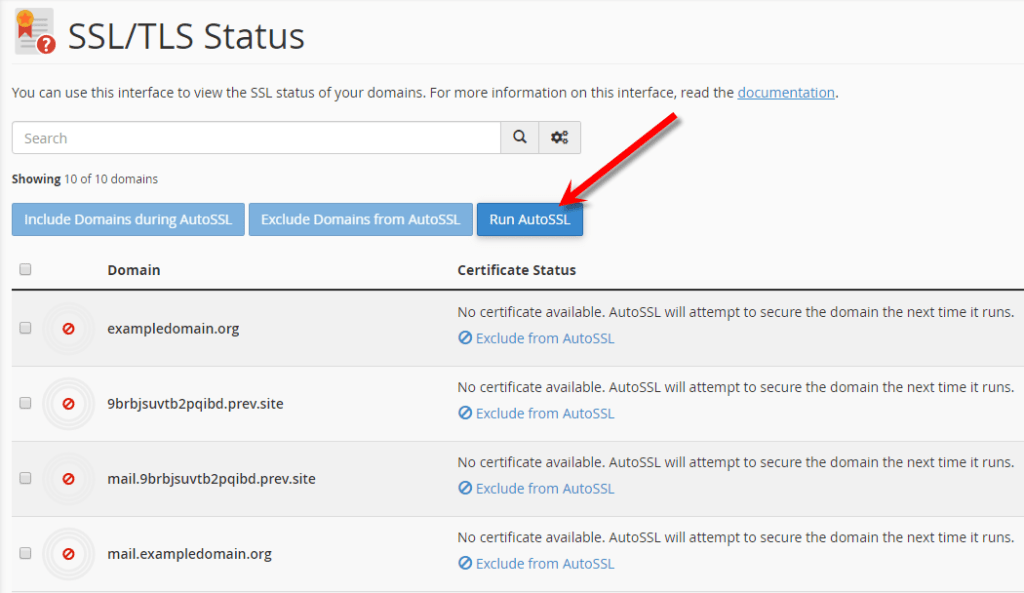Click the red status icon for mail.exampledomain.org
This screenshot has height=593, width=1024.
pyautogui.click(x=68, y=553)
